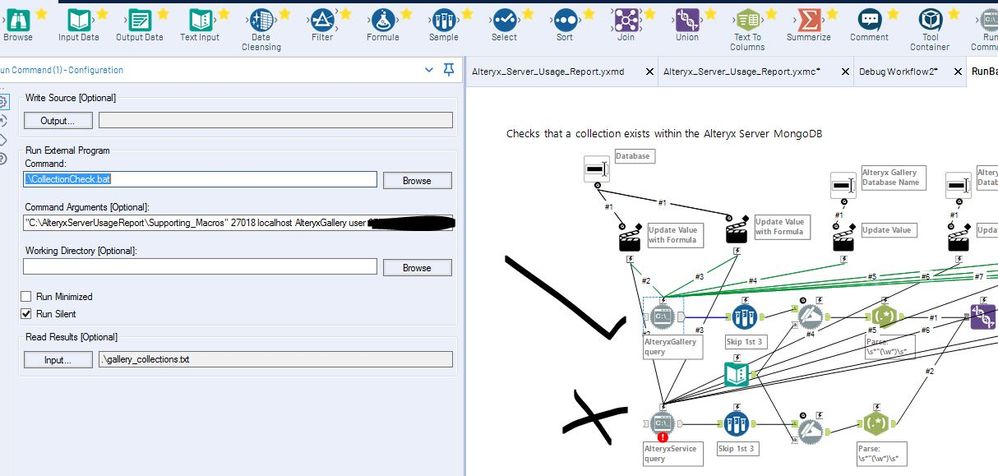Select the teal Text Input tool on canvas

pyautogui.click(x=737, y=374)
